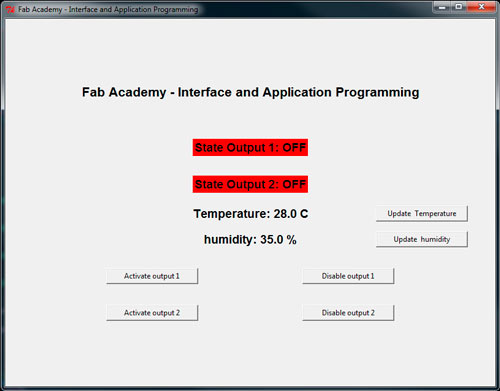This screenshot has height=391, width=500.
Task: Minimize the Fab Academy window
Action: tap(442, 7)
